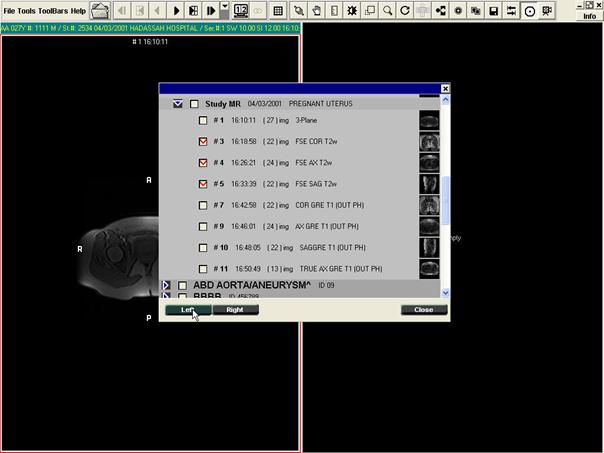This screenshot has width=604, height=453.
Task: Collapse the Study MR expander arrow
Action: coord(178,104)
